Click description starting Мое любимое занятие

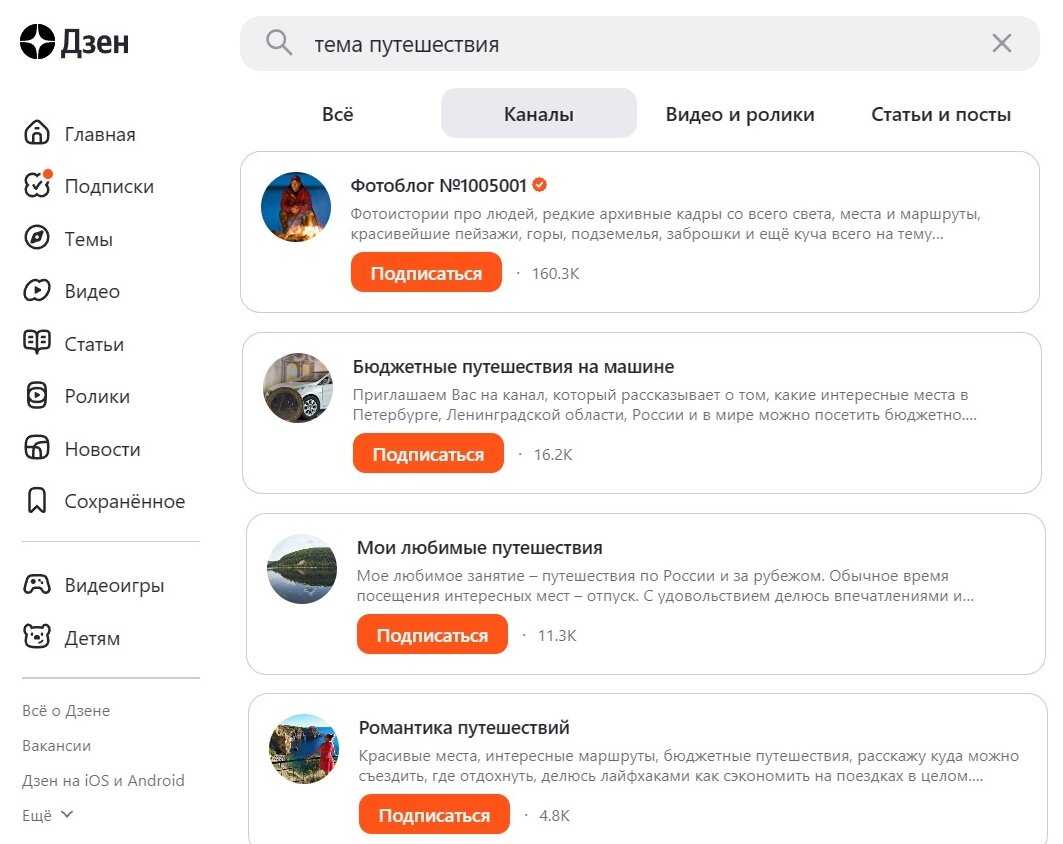[665, 586]
